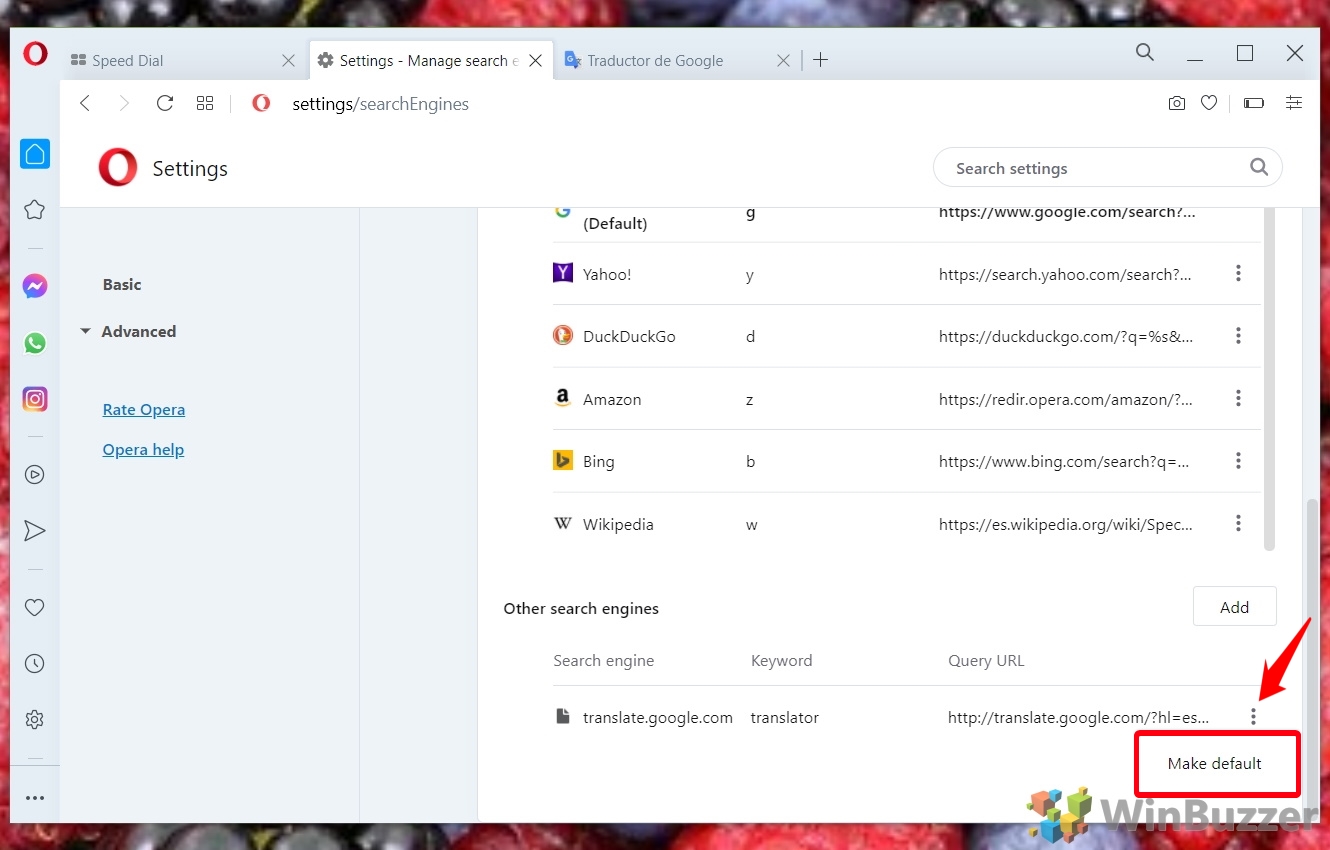Viewport: 1330px width, 850px height.
Task: Open the Opera help link
Action: [x=143, y=449]
